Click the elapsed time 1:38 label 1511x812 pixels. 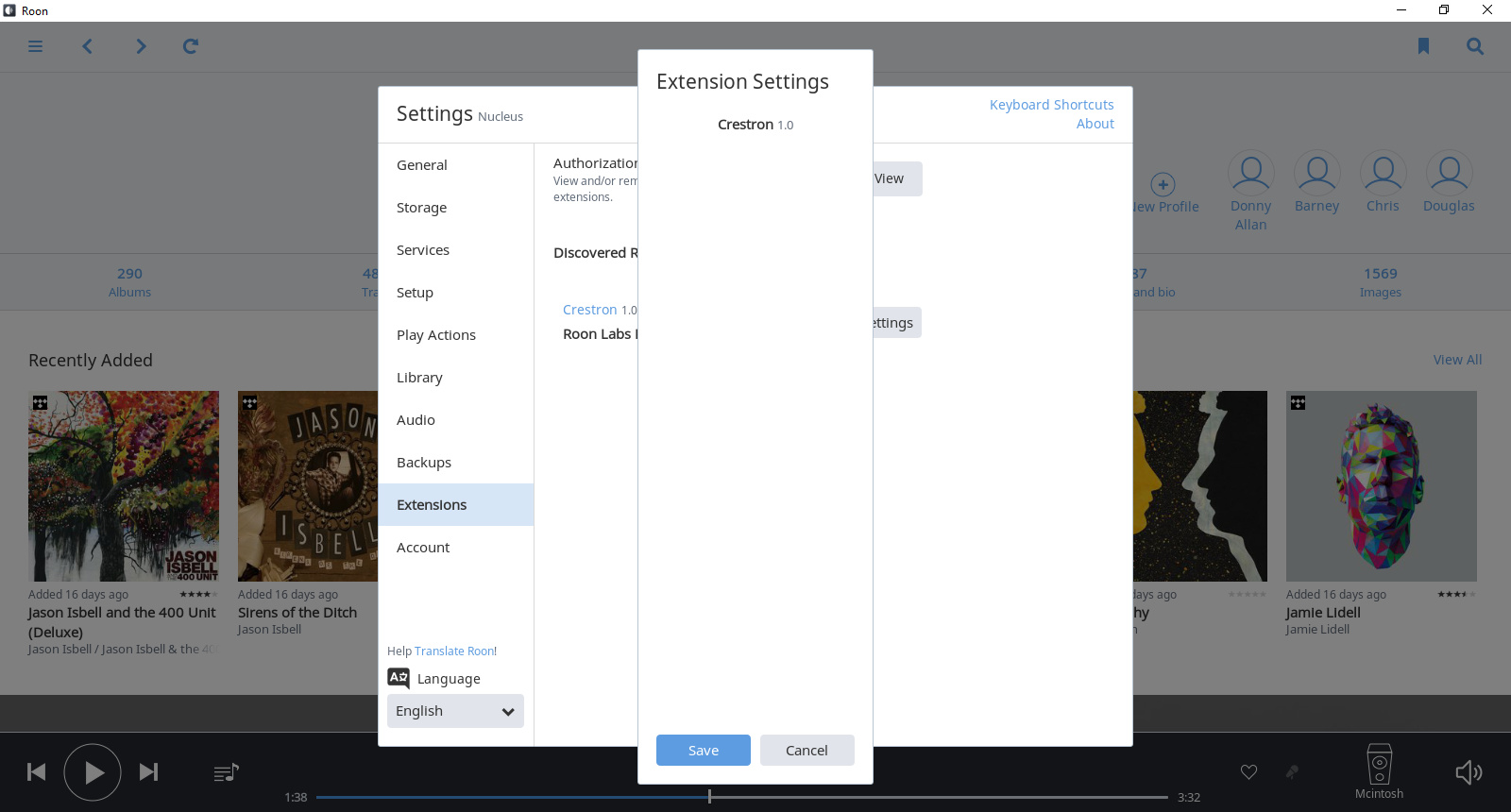pyautogui.click(x=296, y=798)
